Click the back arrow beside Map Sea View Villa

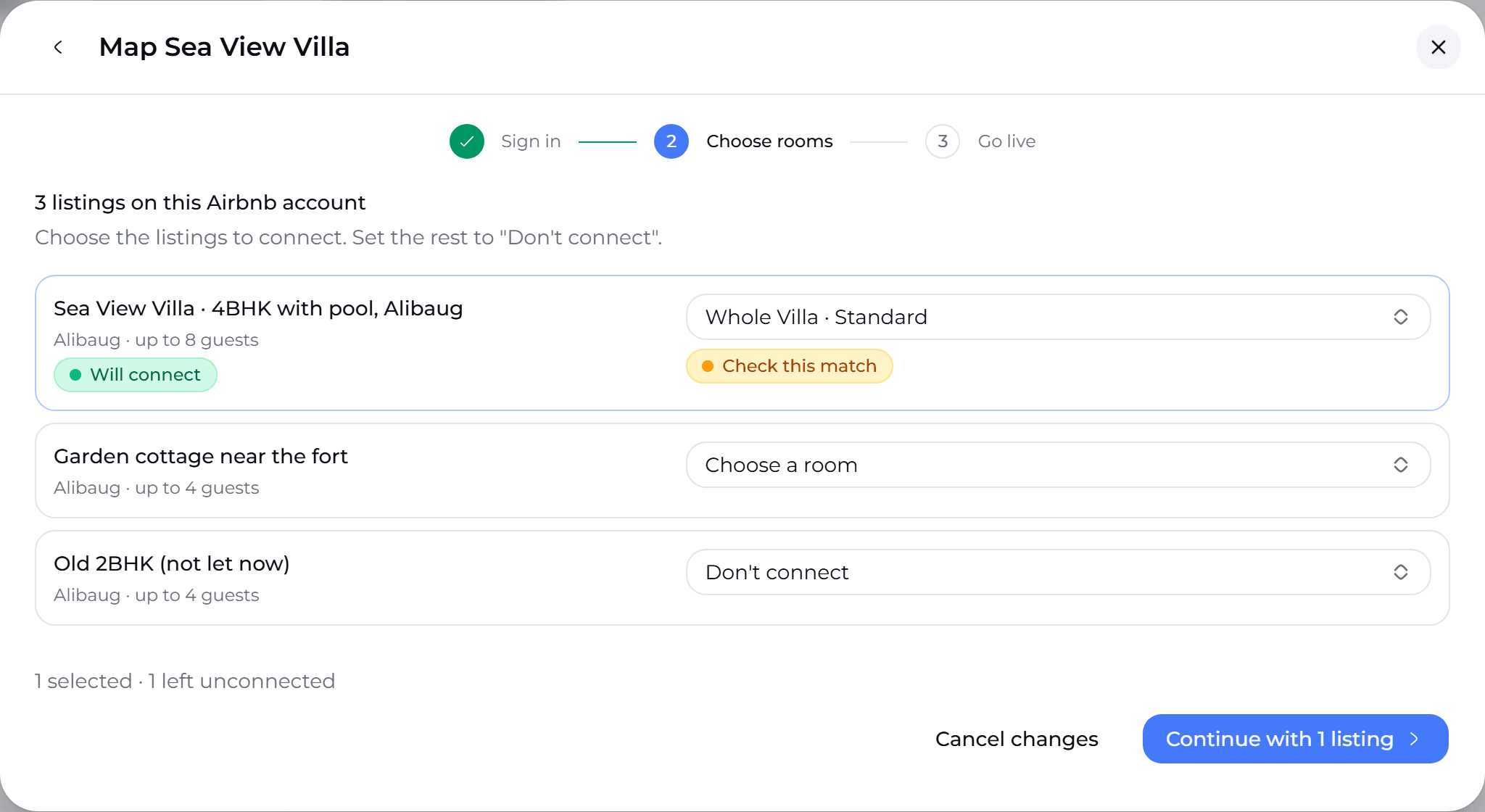(x=58, y=47)
